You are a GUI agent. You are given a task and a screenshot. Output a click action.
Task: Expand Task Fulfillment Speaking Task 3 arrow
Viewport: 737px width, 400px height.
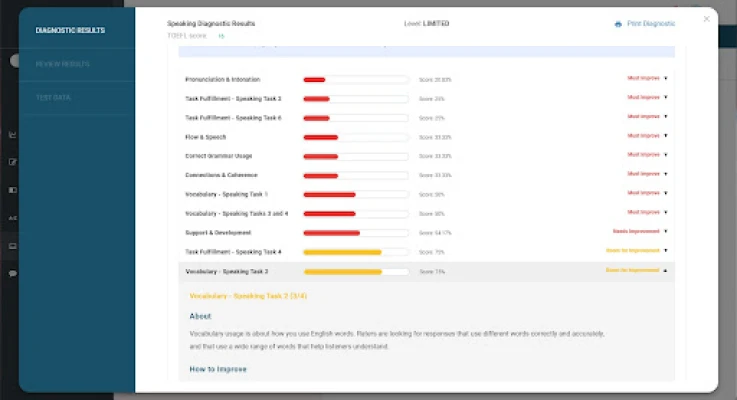pyautogui.click(x=665, y=98)
